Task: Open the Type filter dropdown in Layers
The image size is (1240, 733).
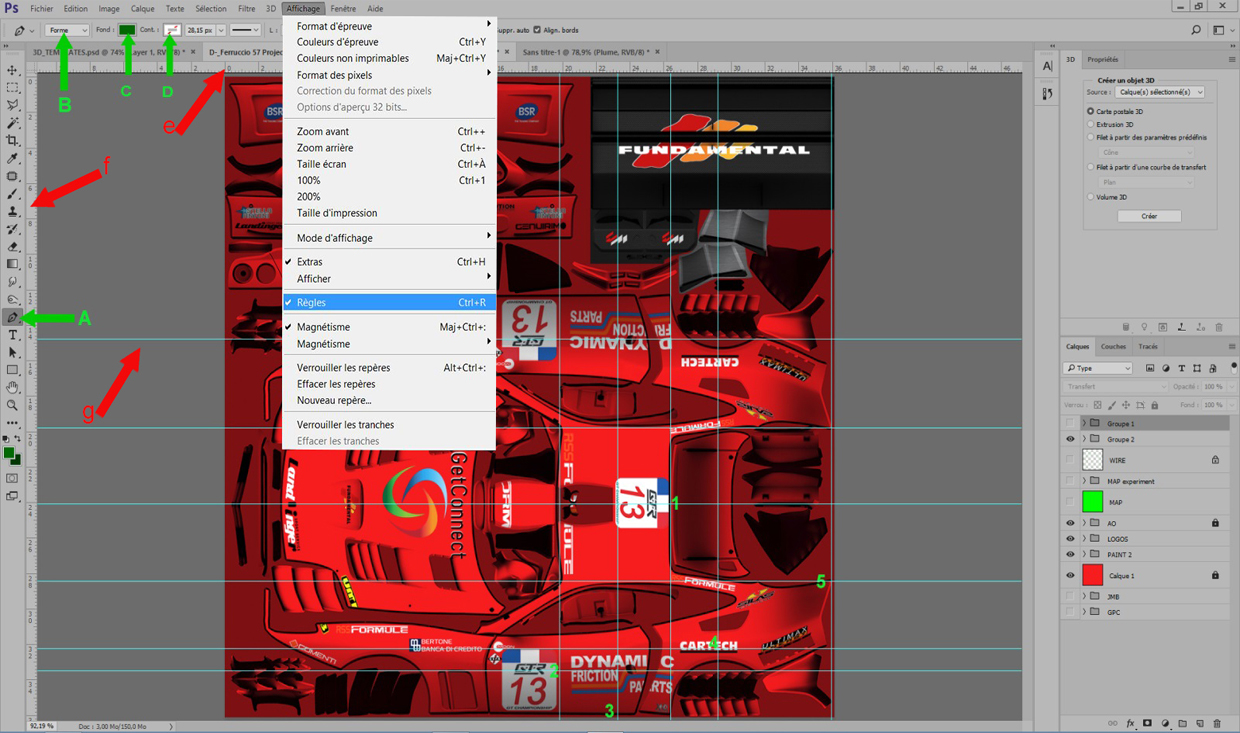Action: pyautogui.click(x=1098, y=369)
